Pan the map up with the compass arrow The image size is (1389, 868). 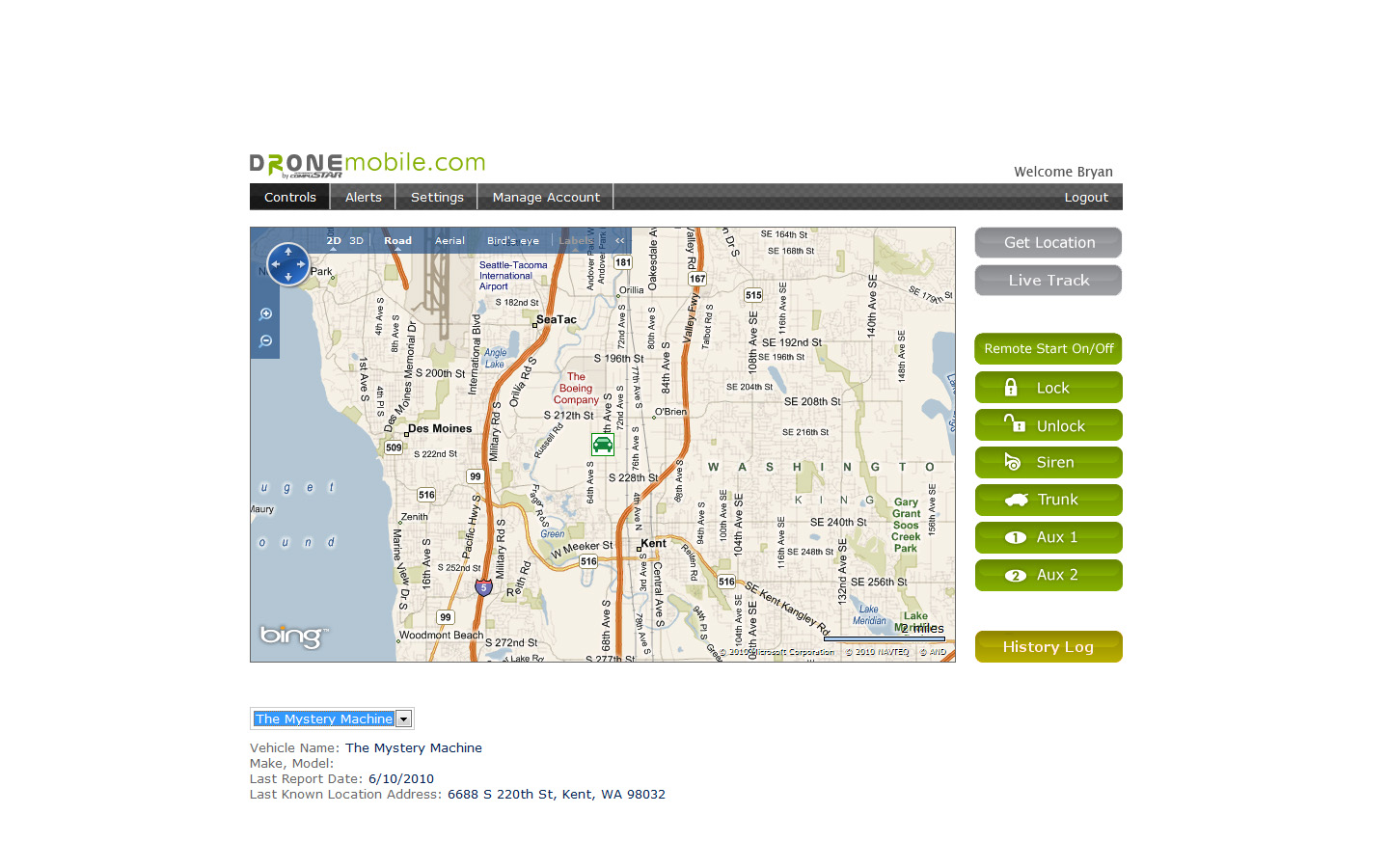(x=287, y=251)
